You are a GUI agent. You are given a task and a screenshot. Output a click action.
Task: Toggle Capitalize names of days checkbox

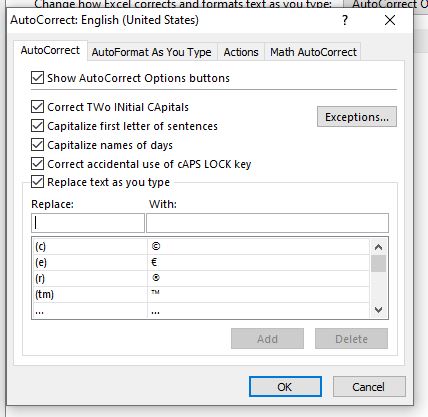point(37,145)
